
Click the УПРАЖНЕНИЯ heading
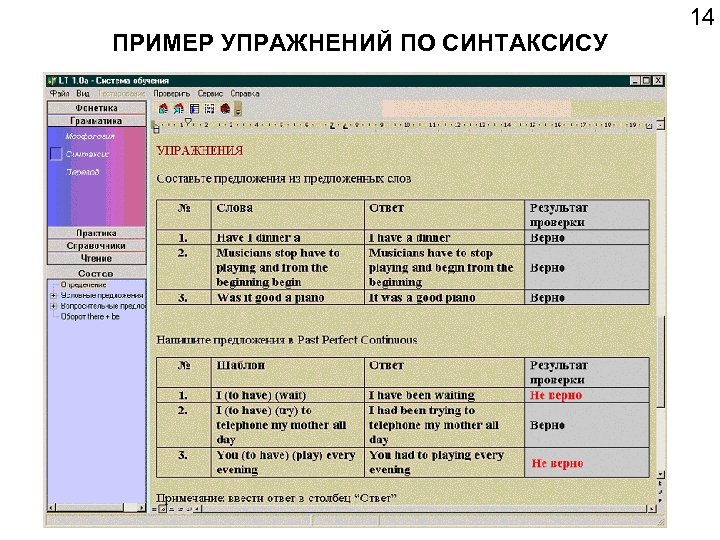[x=200, y=151]
